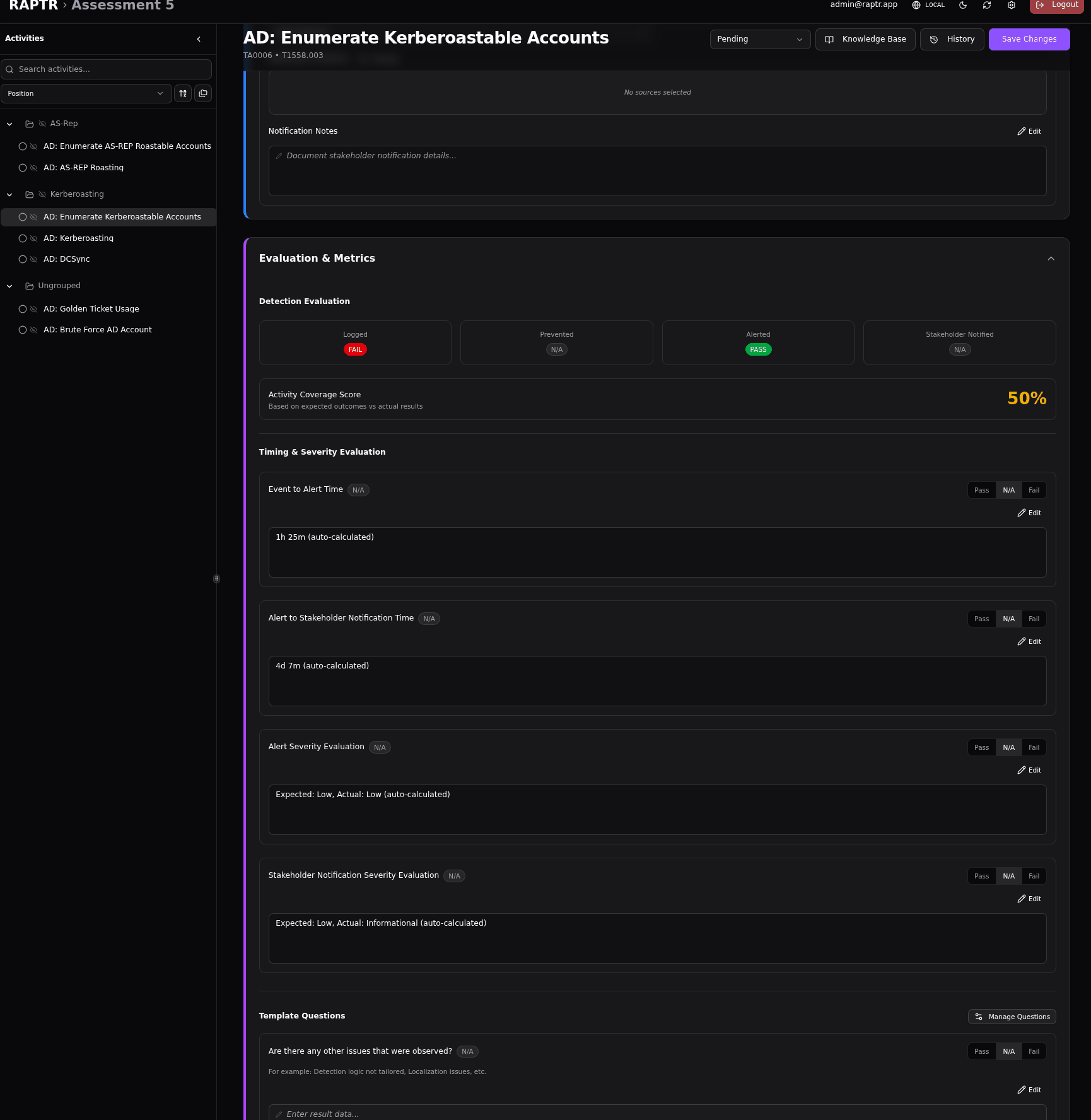Click the Save Changes button
The image size is (1091, 1120).
1029,39
